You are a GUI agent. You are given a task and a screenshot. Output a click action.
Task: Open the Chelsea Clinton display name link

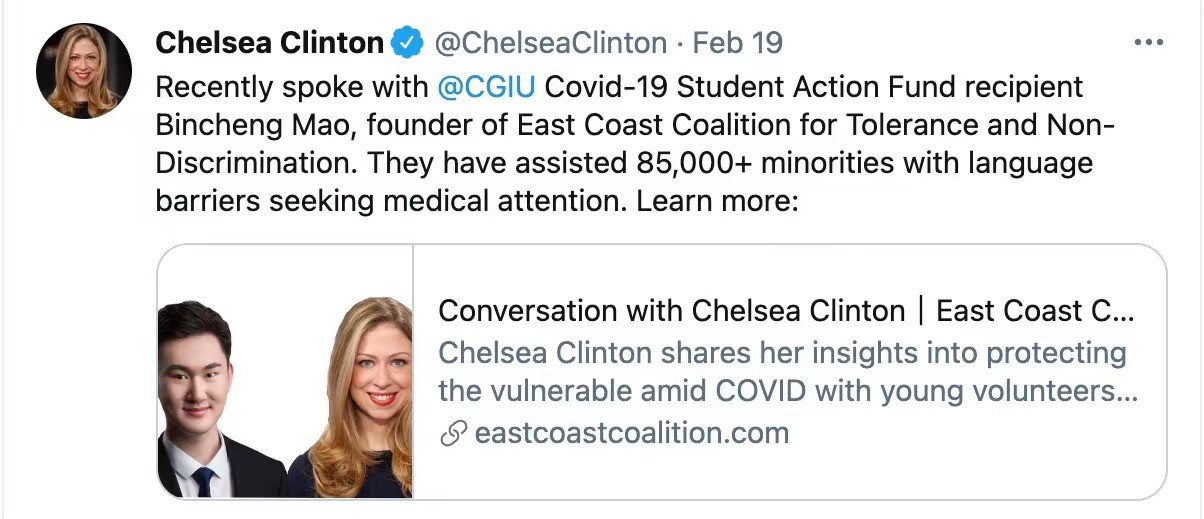(x=269, y=43)
